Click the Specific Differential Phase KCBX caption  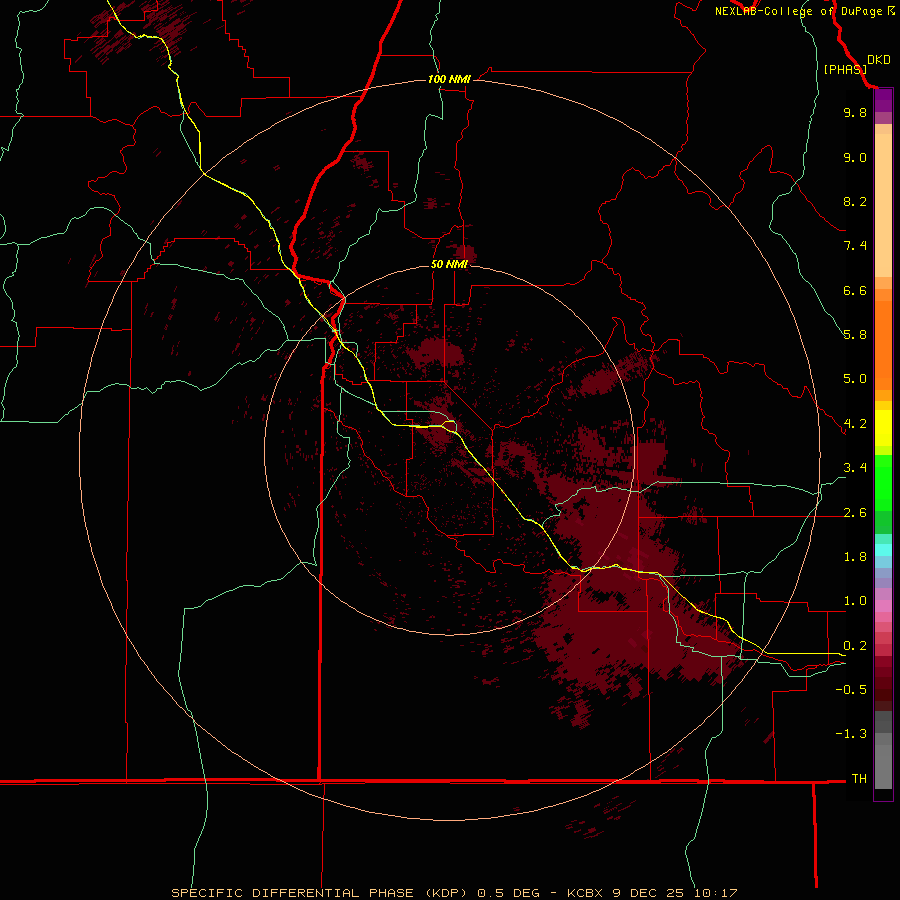point(454,893)
